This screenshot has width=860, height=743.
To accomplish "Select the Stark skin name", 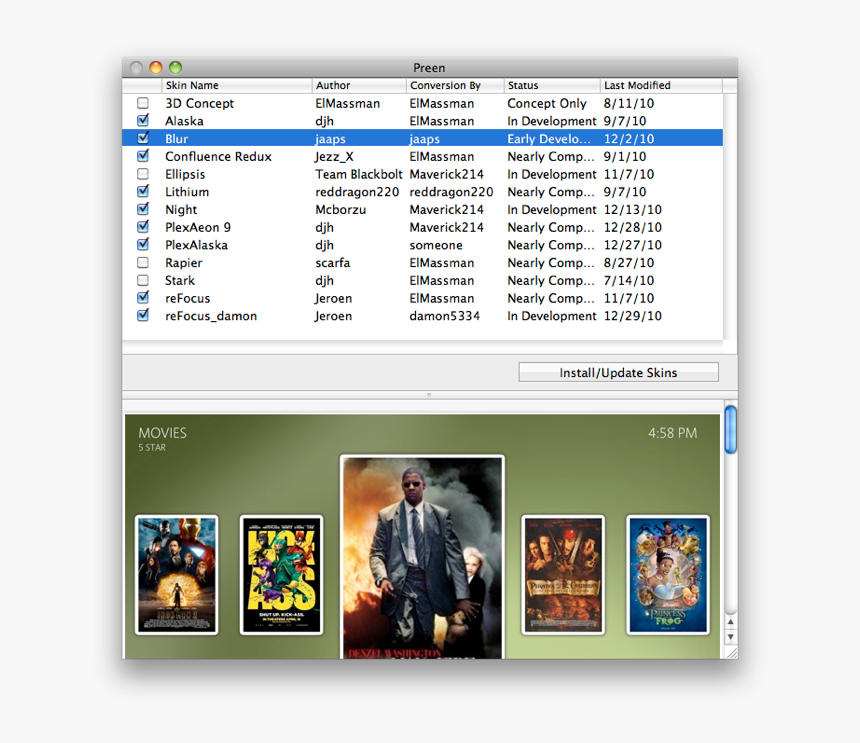I will 180,280.
